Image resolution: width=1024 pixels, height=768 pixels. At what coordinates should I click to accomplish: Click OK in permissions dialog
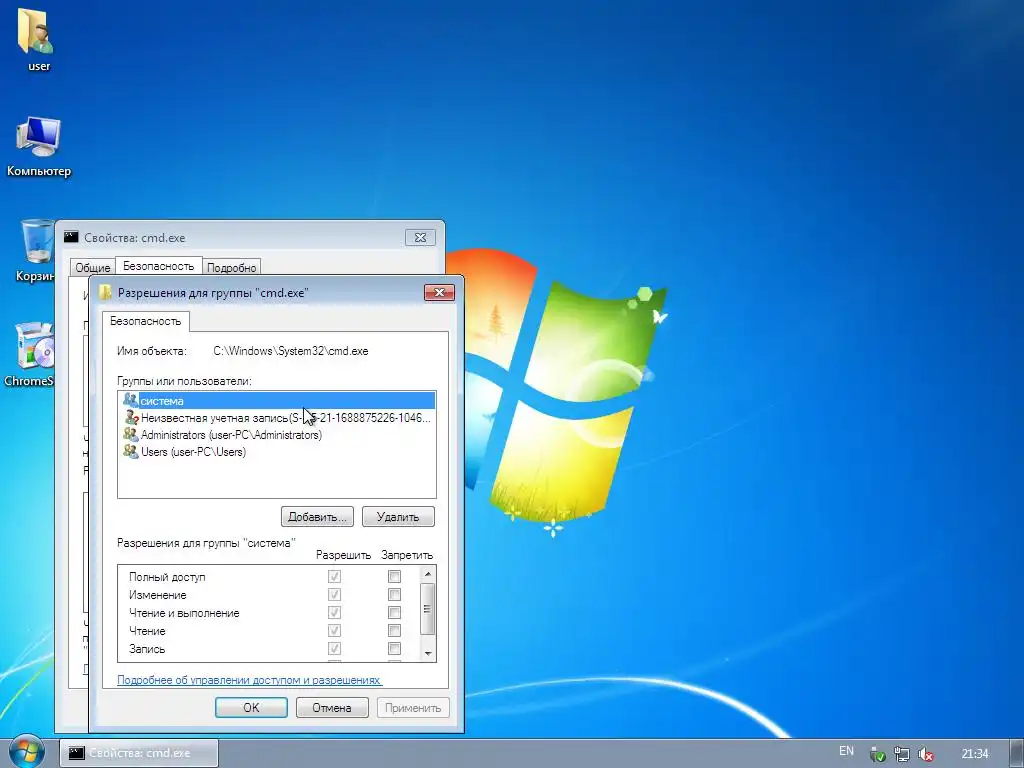click(x=251, y=707)
